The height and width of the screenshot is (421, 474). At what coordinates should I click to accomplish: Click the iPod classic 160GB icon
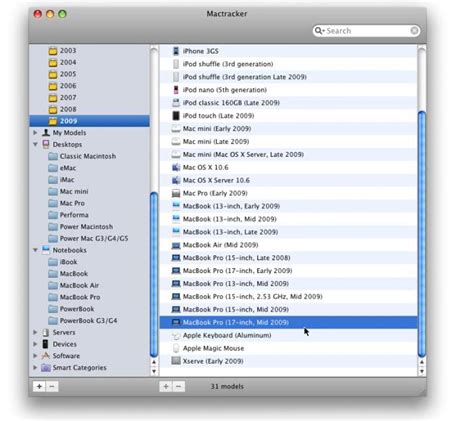pos(176,103)
